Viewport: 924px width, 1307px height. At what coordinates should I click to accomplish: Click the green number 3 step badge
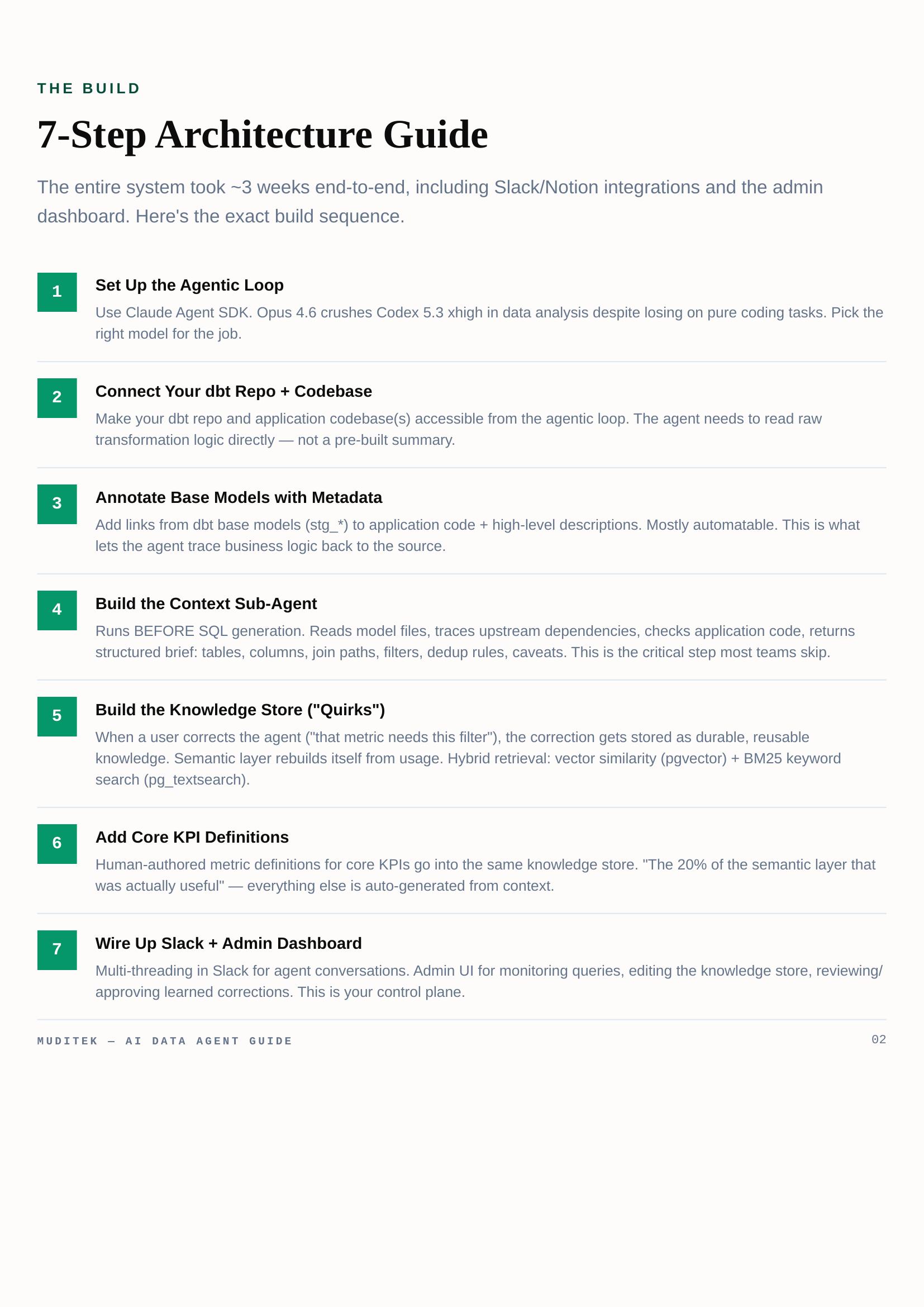[x=57, y=504]
